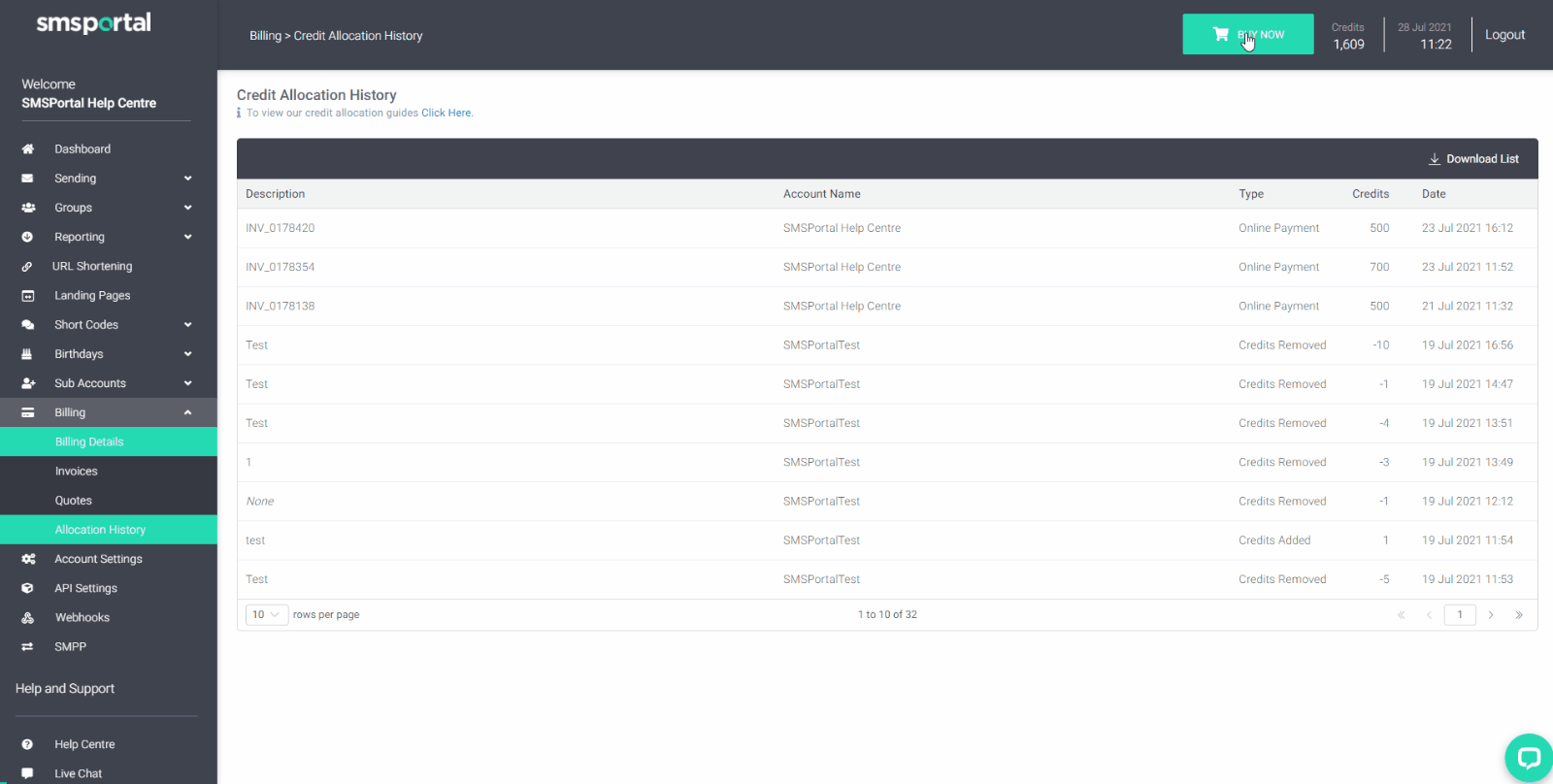This screenshot has width=1553, height=784.
Task: Click the API Settings cube icon
Action: [x=27, y=588]
